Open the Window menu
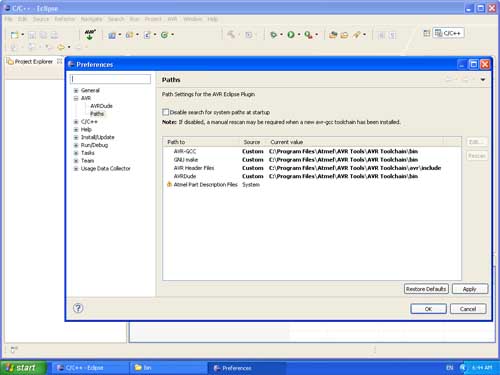This screenshot has width=500, height=375. (x=192, y=19)
